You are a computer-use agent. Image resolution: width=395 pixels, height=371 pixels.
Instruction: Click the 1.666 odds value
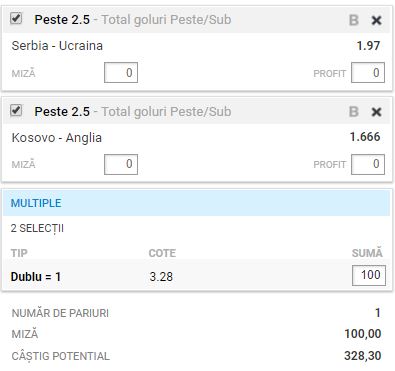tap(365, 137)
